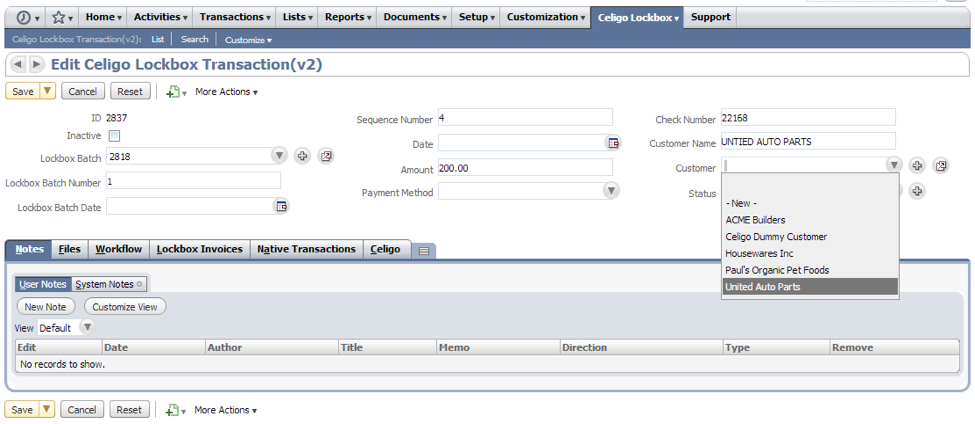
Task: Choose the - New - customer option
Action: (810, 203)
